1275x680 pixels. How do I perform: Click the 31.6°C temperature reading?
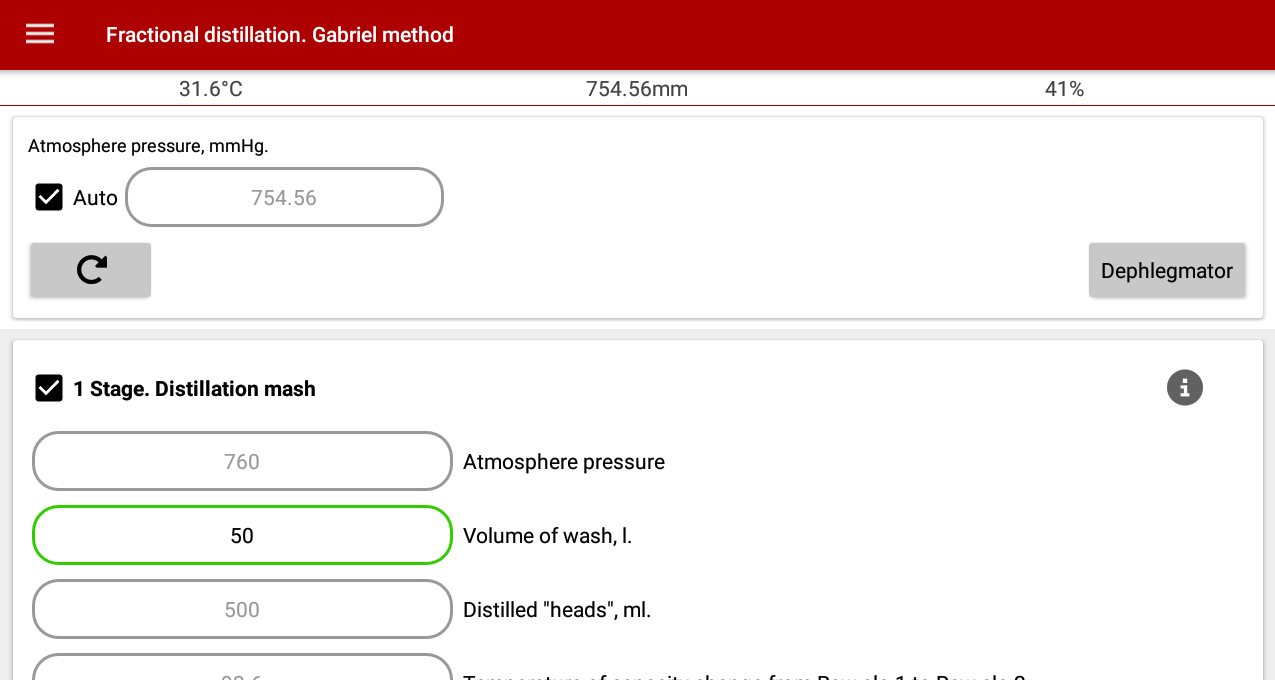tap(211, 89)
